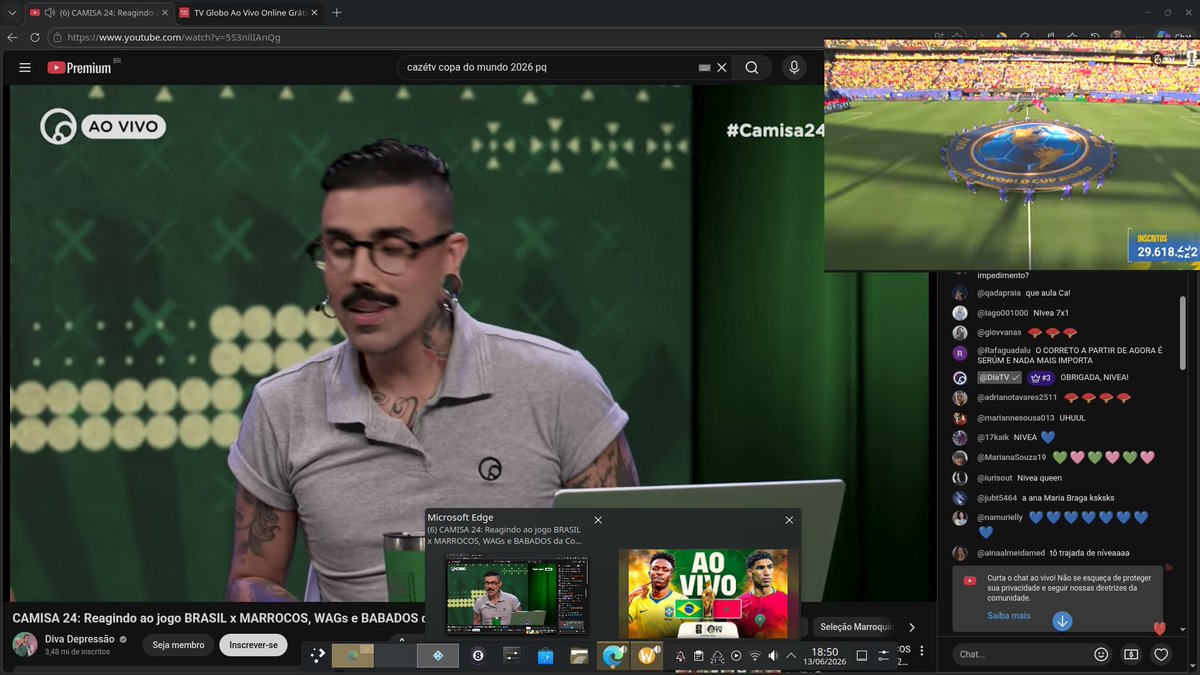This screenshot has height=675, width=1200.
Task: Close the CAMISA 24 window preview
Action: coord(598,520)
